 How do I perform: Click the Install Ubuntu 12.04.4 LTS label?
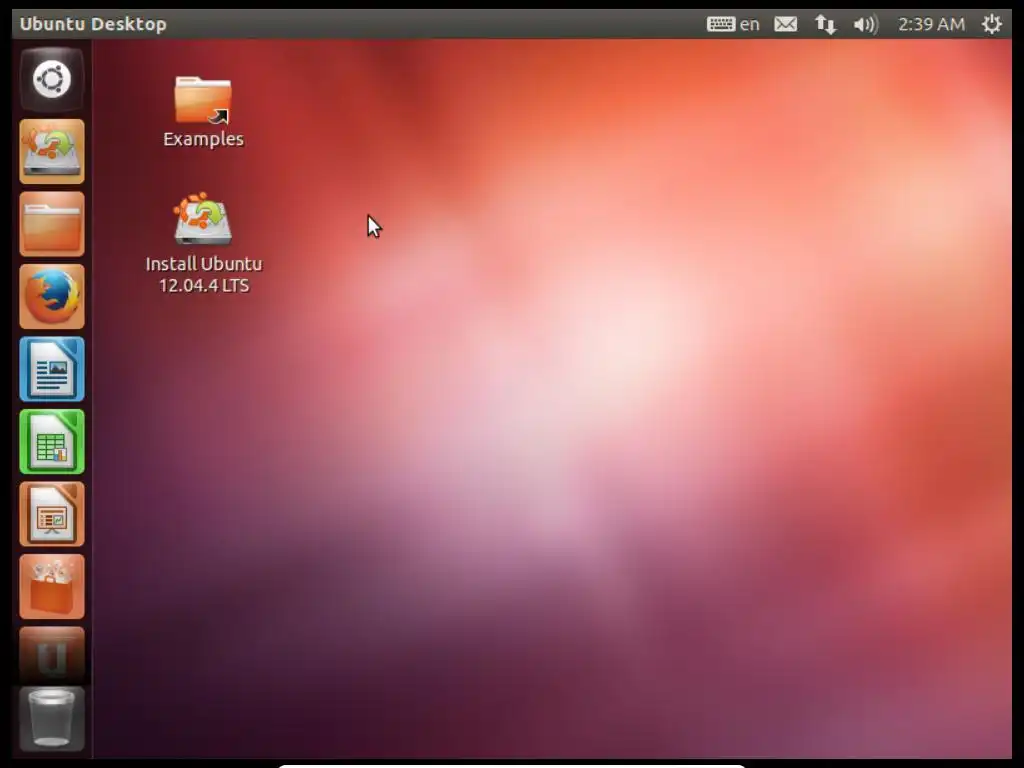coord(204,274)
